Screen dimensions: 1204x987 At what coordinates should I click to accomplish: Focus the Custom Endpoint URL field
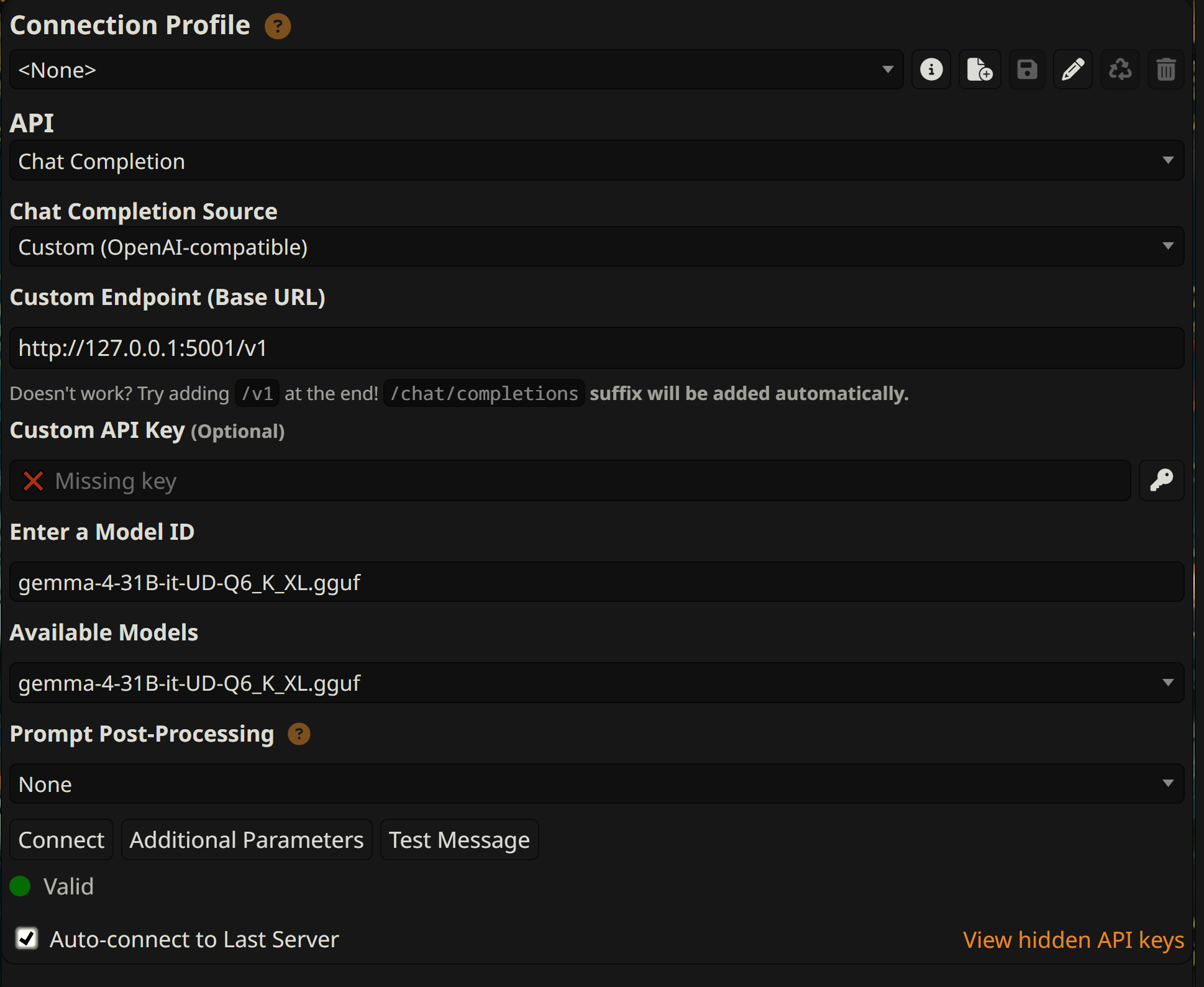(x=596, y=348)
